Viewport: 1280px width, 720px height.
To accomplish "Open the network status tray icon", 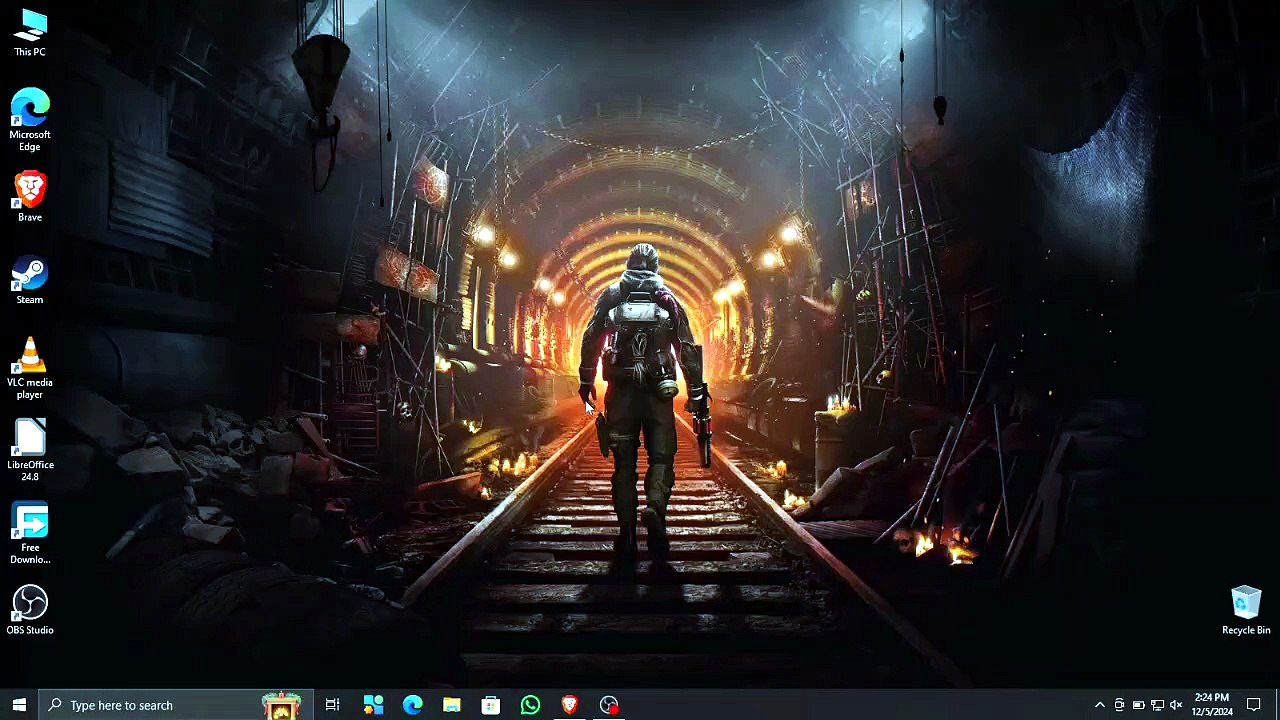I will point(1157,705).
